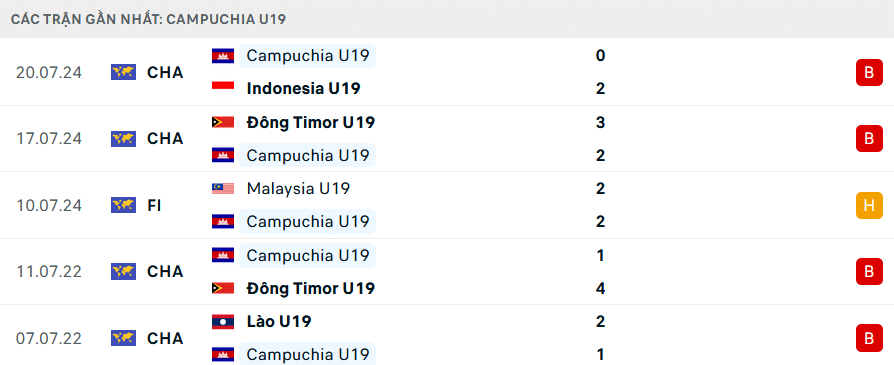Click CHA label for 17.07.24 match
This screenshot has height=365, width=894.
click(x=165, y=139)
